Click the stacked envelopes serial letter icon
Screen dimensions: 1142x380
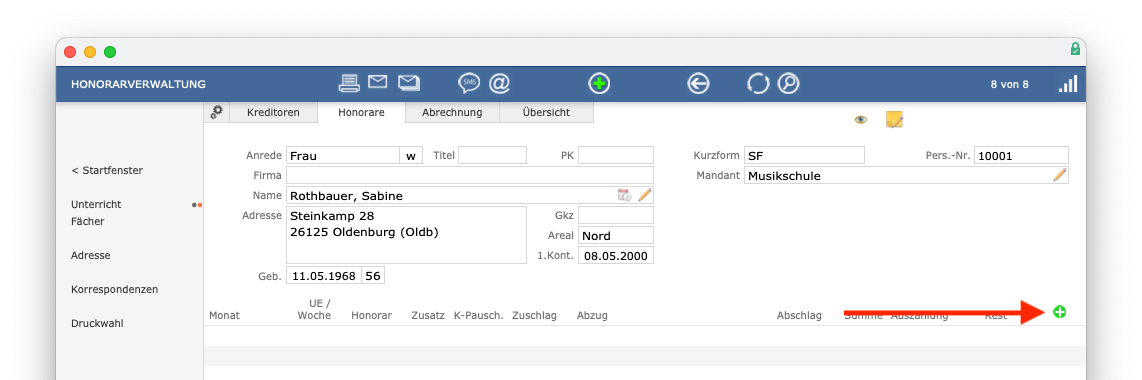pyautogui.click(x=409, y=83)
